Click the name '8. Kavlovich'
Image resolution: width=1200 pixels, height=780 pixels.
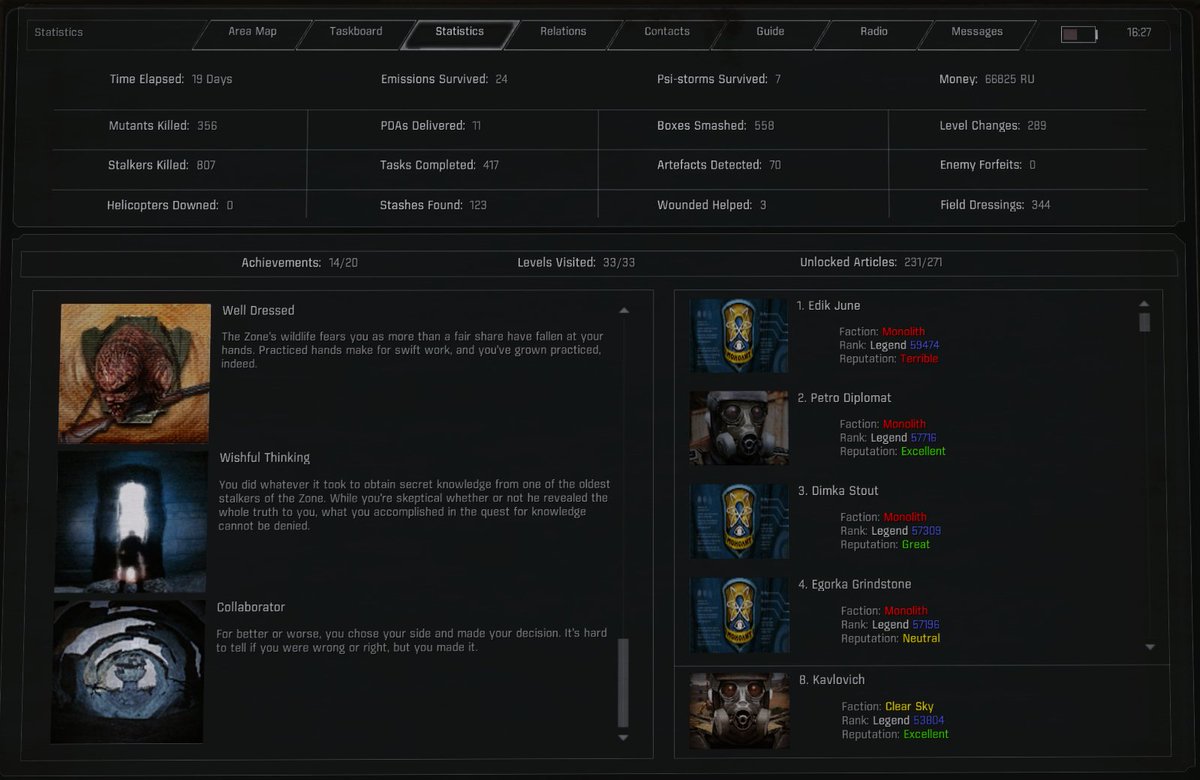[x=831, y=680]
